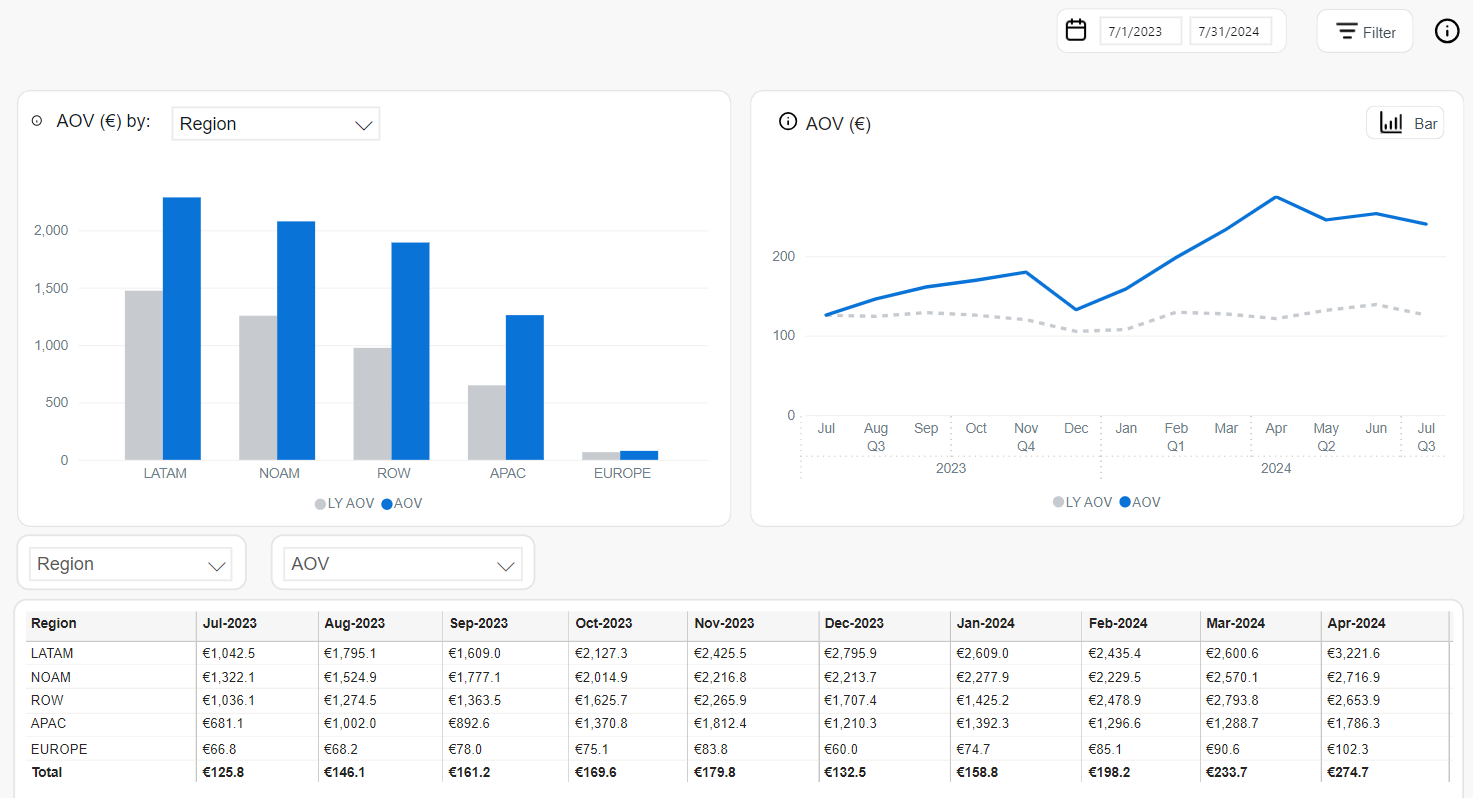The width and height of the screenshot is (1473, 798).
Task: Click the gray ROW LY AOV bar
Action: point(372,404)
